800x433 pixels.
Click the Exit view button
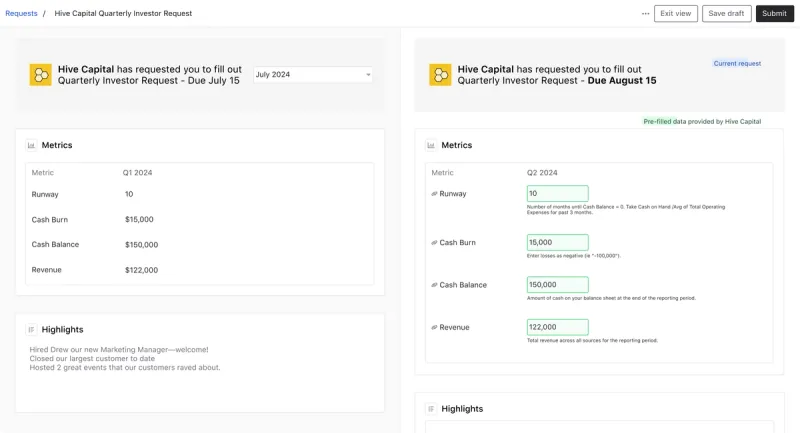[x=676, y=14]
